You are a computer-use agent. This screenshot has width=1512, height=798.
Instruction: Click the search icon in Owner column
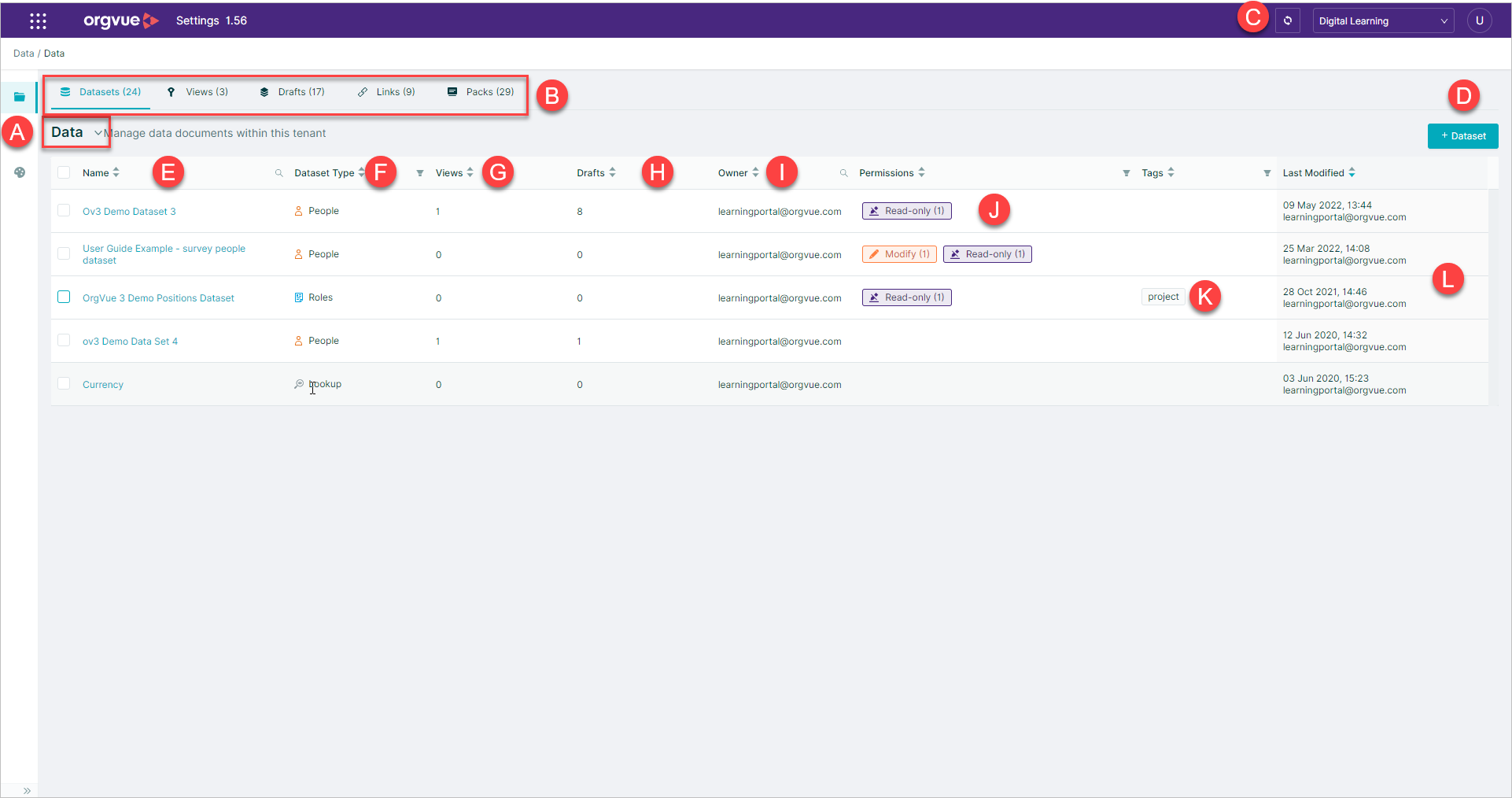tap(843, 173)
